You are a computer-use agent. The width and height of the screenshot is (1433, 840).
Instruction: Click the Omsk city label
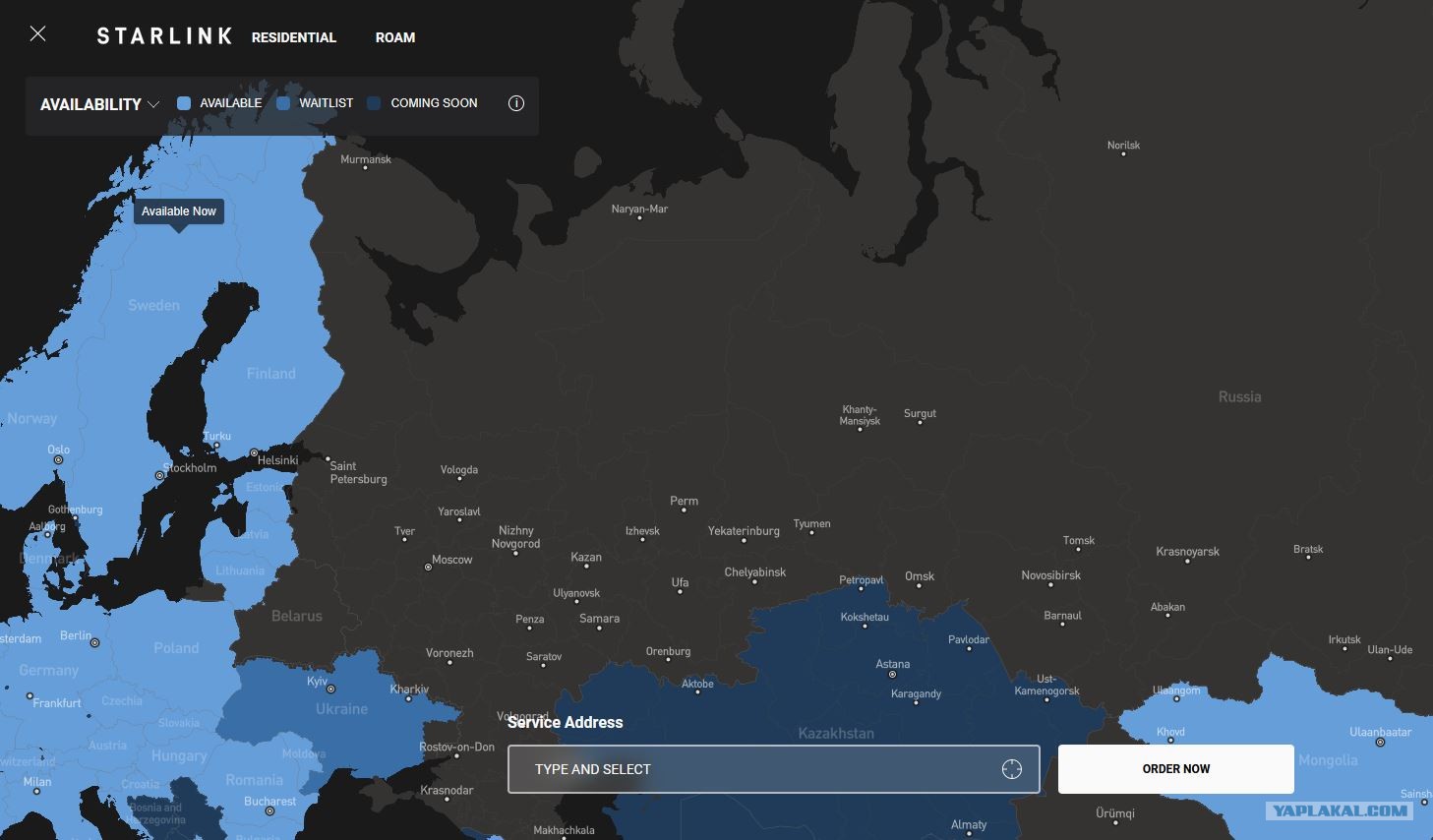click(920, 576)
